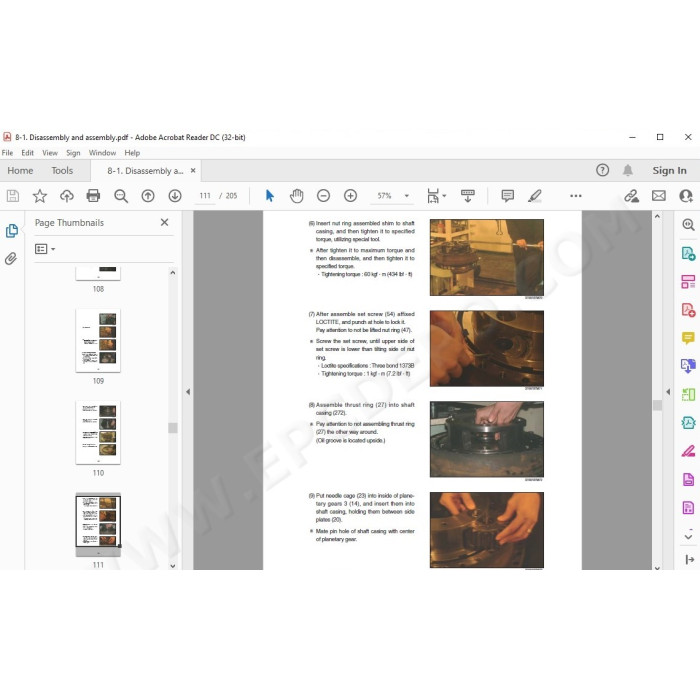Open Page Thumbnails pane icon

pos(12,231)
